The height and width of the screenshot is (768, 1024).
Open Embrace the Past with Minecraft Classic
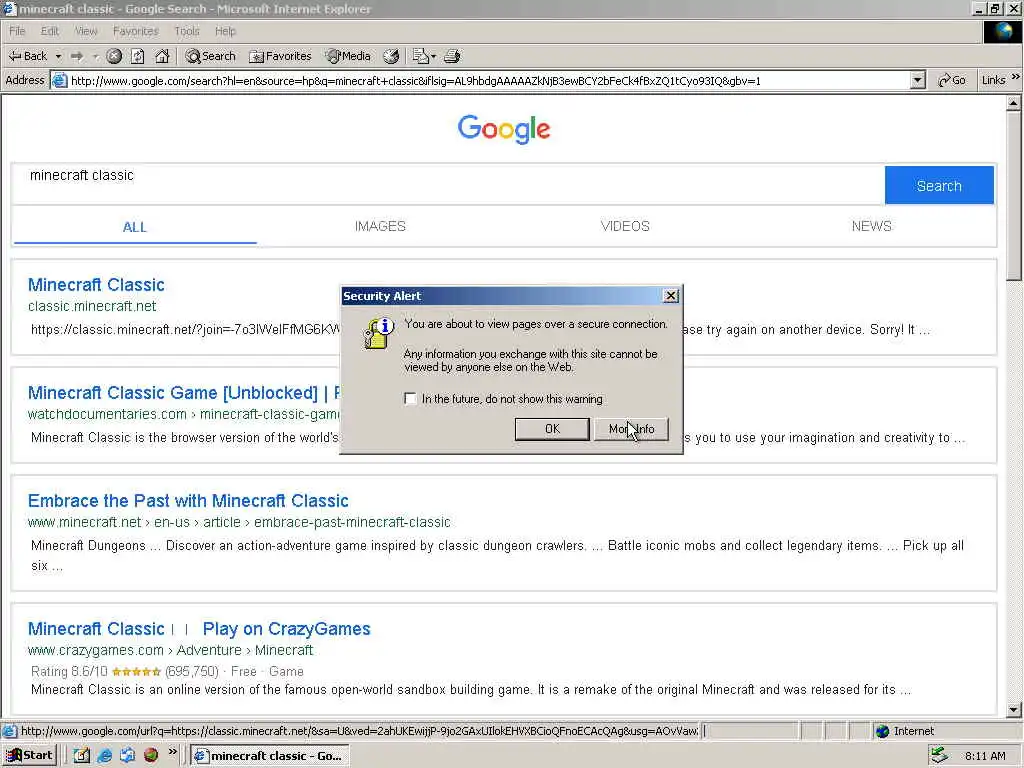click(x=188, y=501)
